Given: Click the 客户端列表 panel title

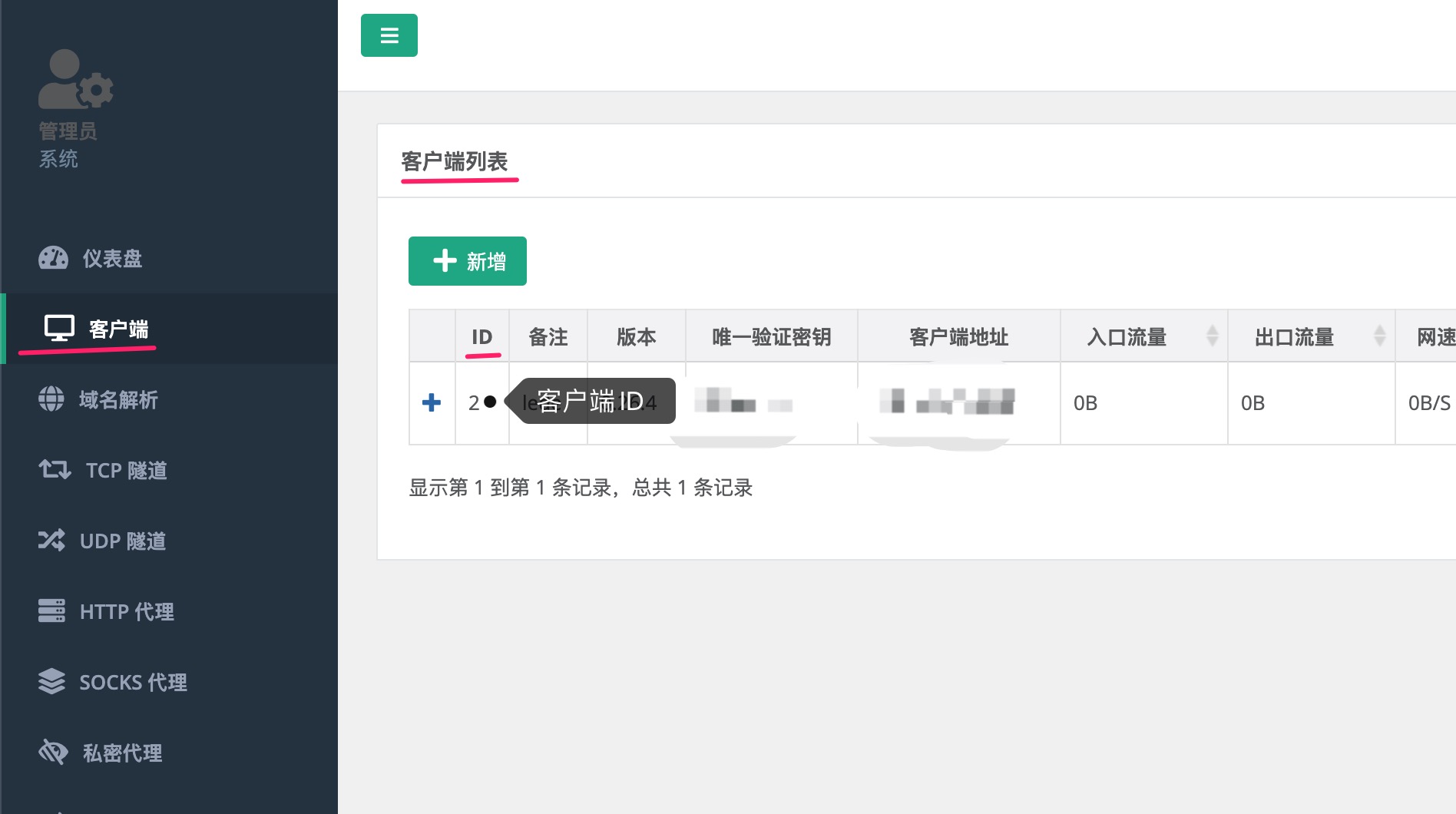Looking at the screenshot, I should coord(455,161).
